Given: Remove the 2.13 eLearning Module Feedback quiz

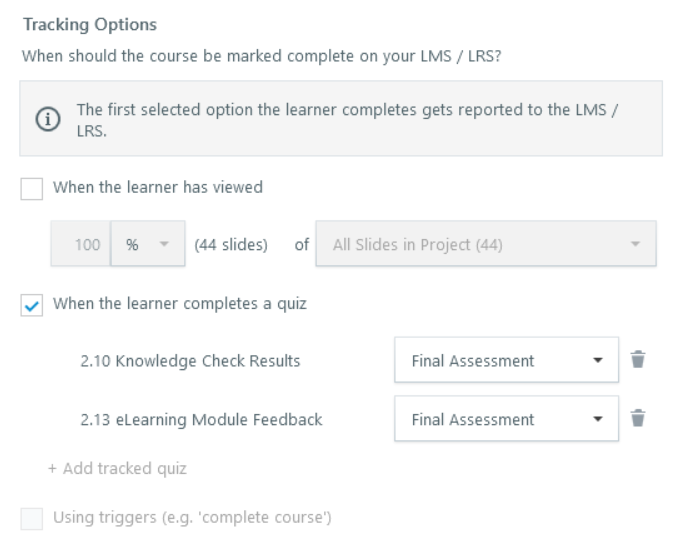Looking at the screenshot, I should coord(636,420).
